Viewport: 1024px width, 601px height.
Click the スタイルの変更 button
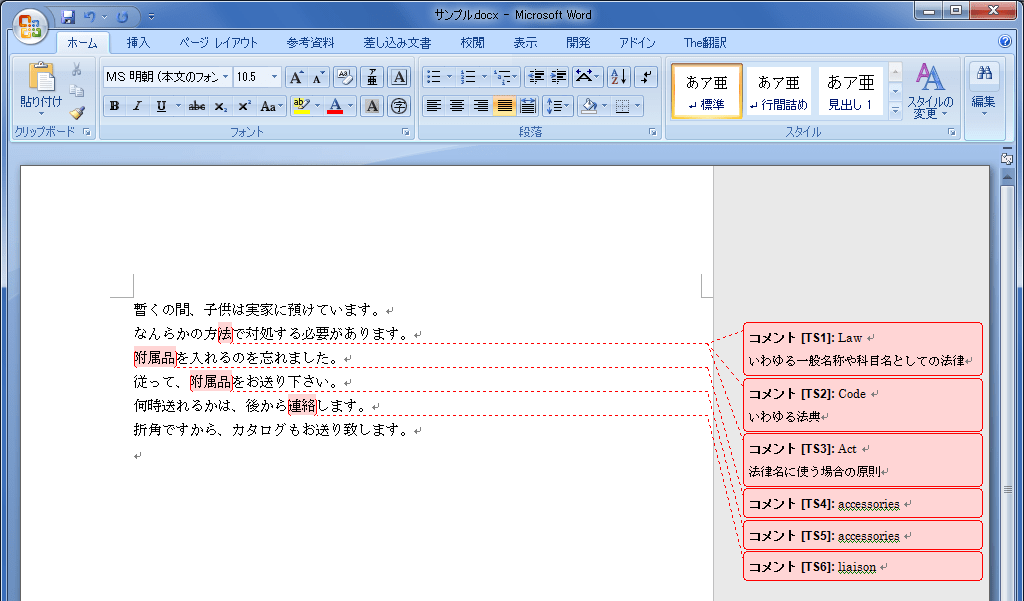coord(930,91)
